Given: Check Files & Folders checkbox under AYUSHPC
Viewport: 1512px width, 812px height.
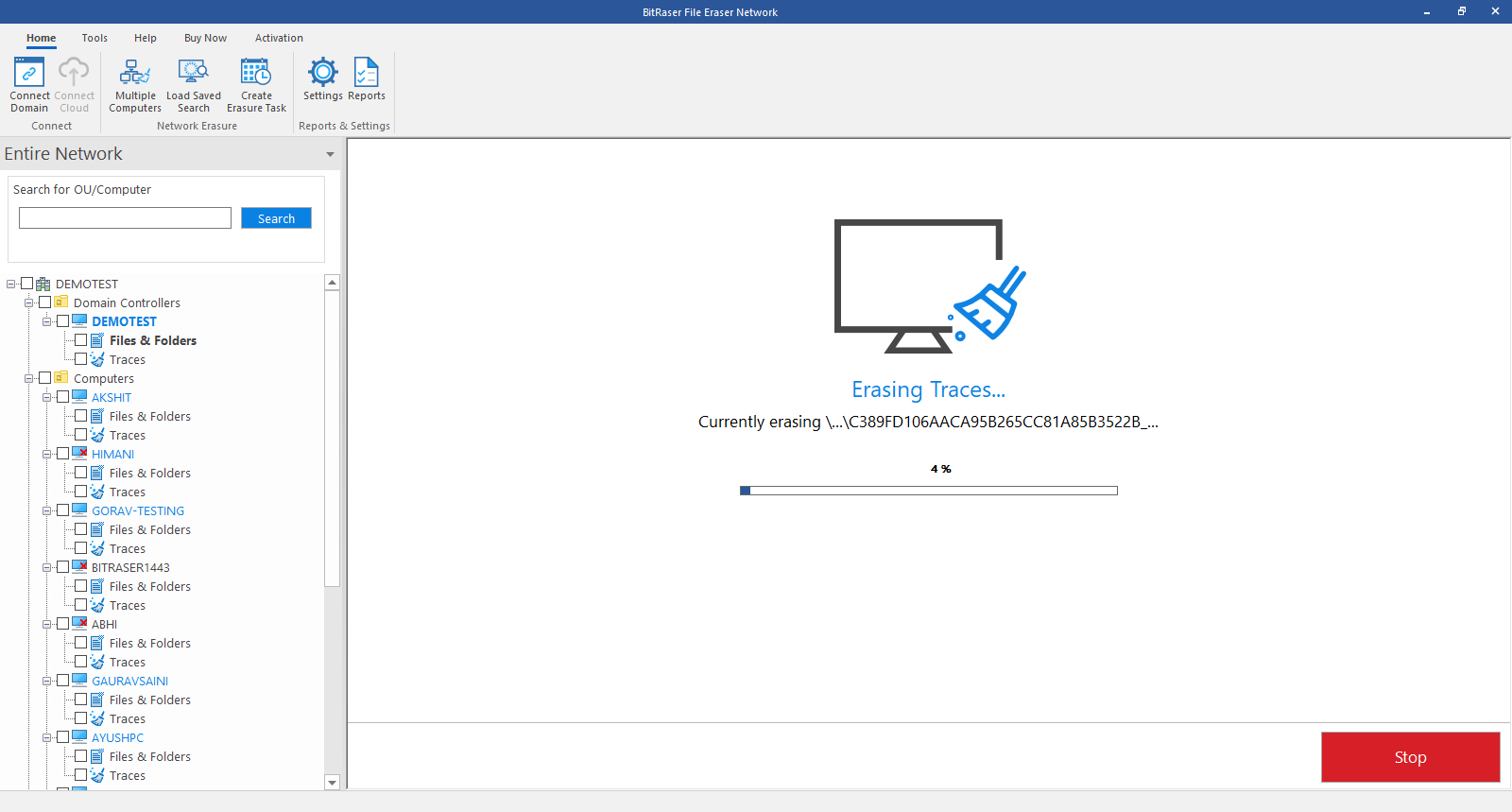Looking at the screenshot, I should coord(80,756).
